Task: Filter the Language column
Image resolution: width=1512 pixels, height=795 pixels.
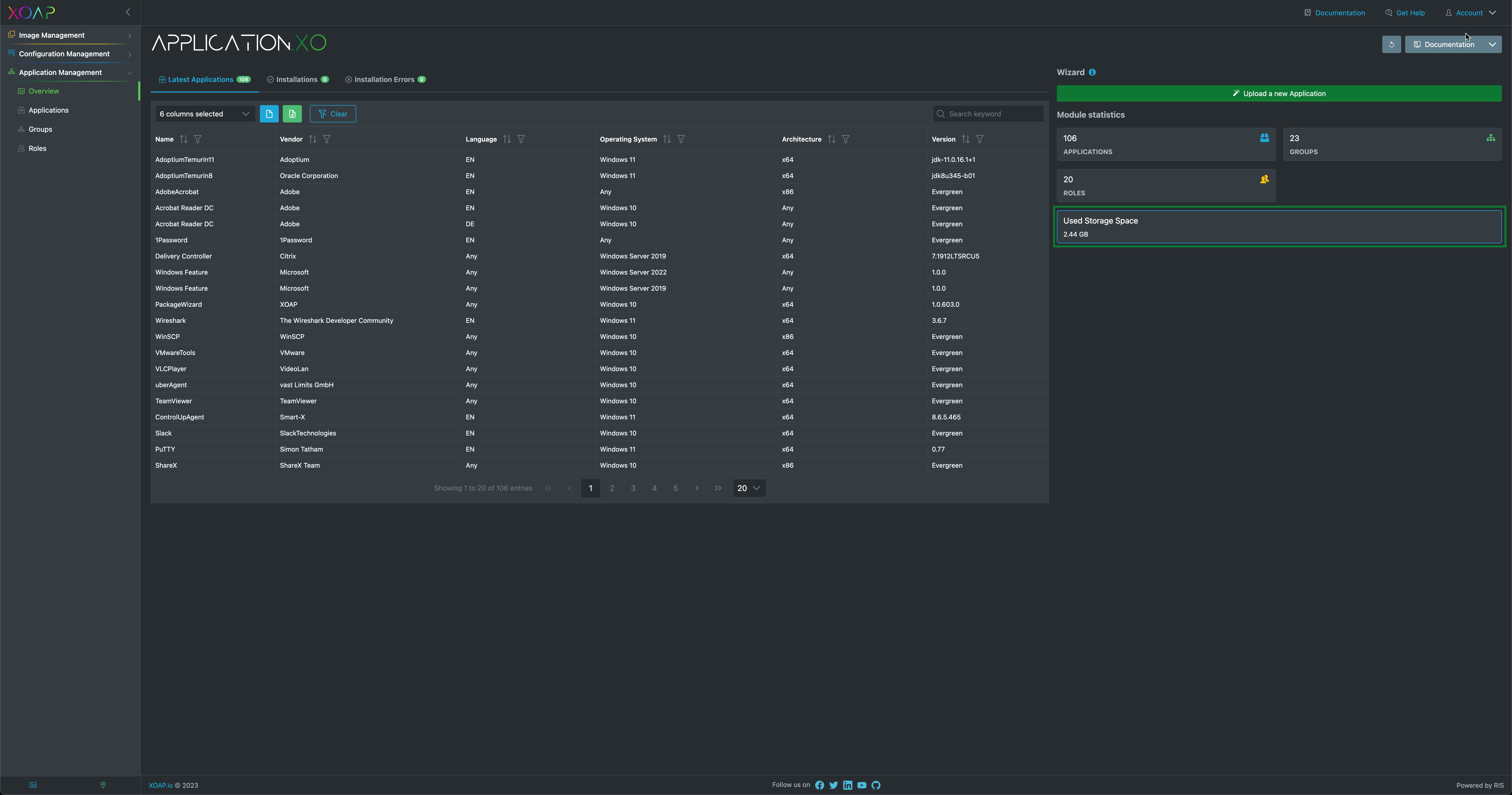Action: click(521, 139)
